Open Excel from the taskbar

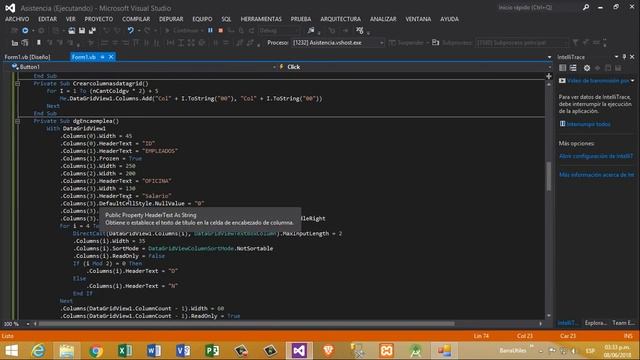(125, 351)
